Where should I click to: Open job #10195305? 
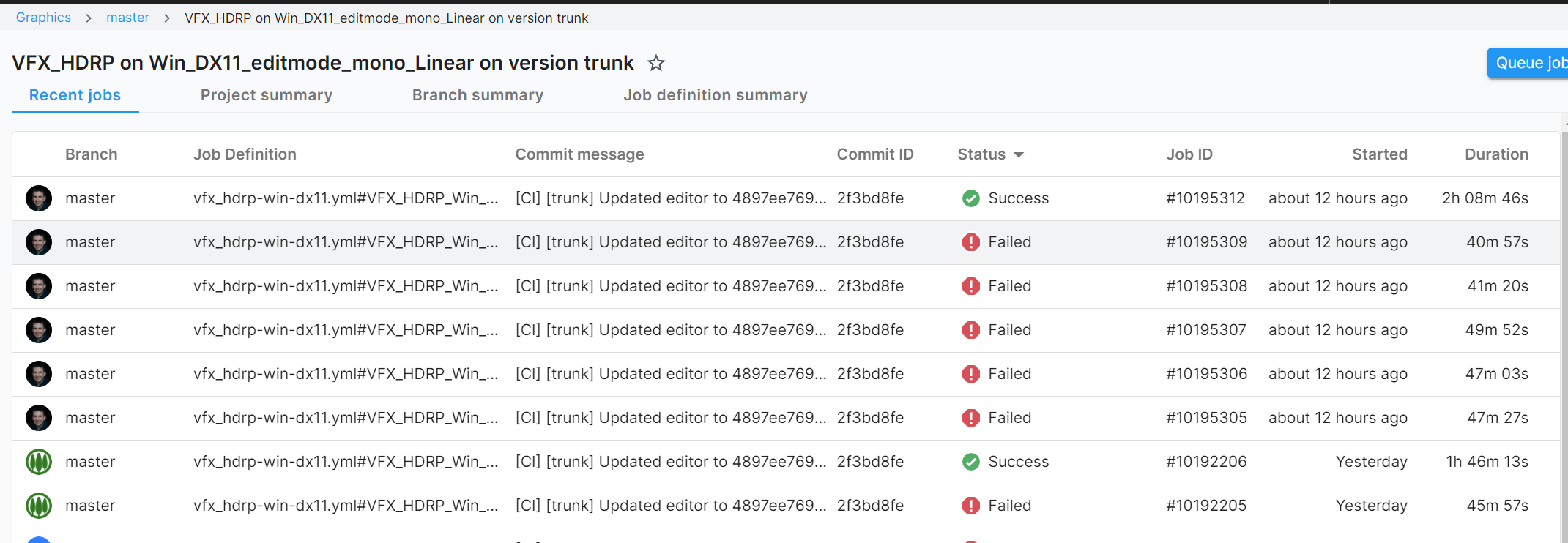click(1206, 418)
